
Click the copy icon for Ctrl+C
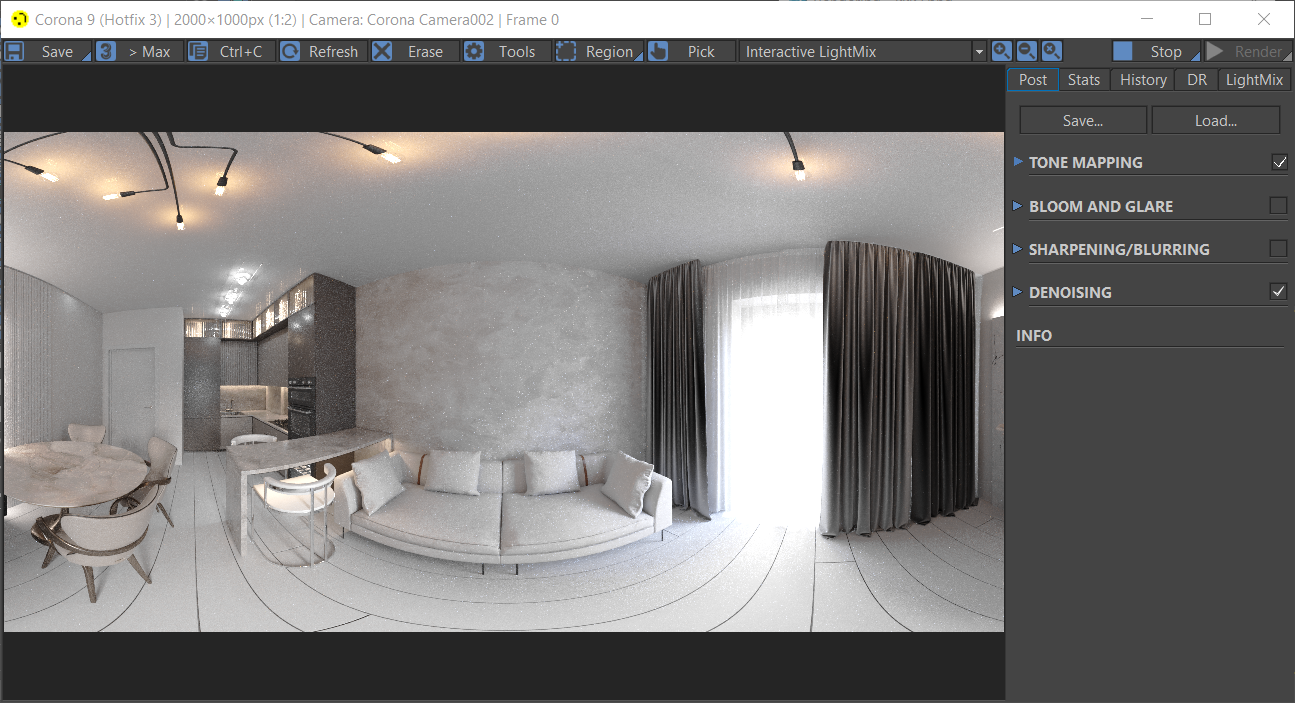[x=198, y=52]
